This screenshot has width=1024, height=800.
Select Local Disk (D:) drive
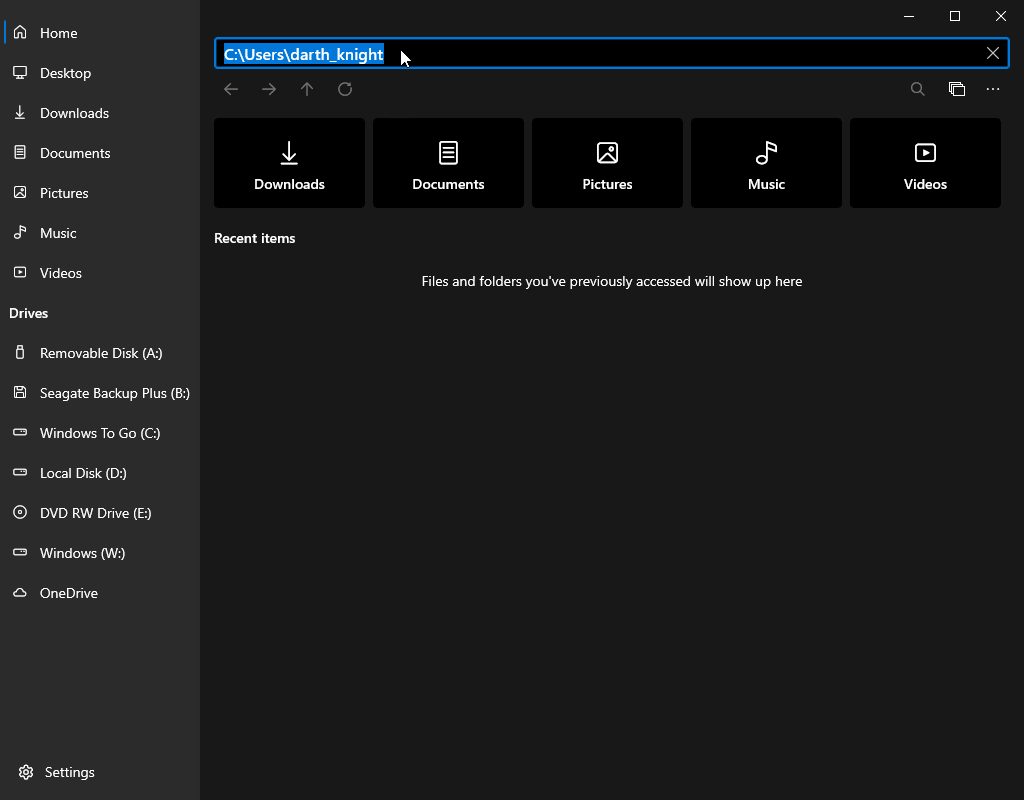100,473
